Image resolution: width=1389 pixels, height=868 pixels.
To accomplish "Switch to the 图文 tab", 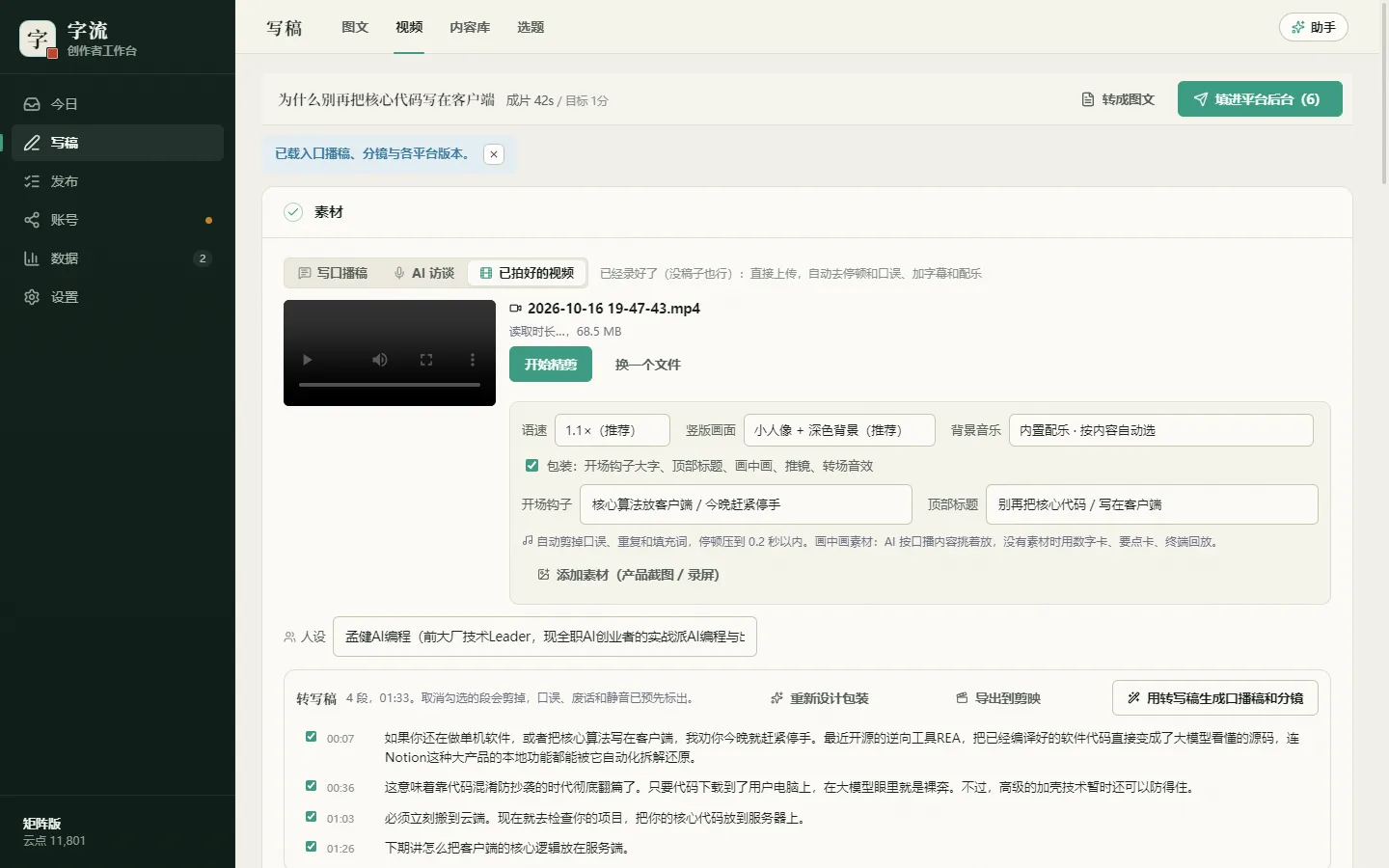I will point(355,27).
